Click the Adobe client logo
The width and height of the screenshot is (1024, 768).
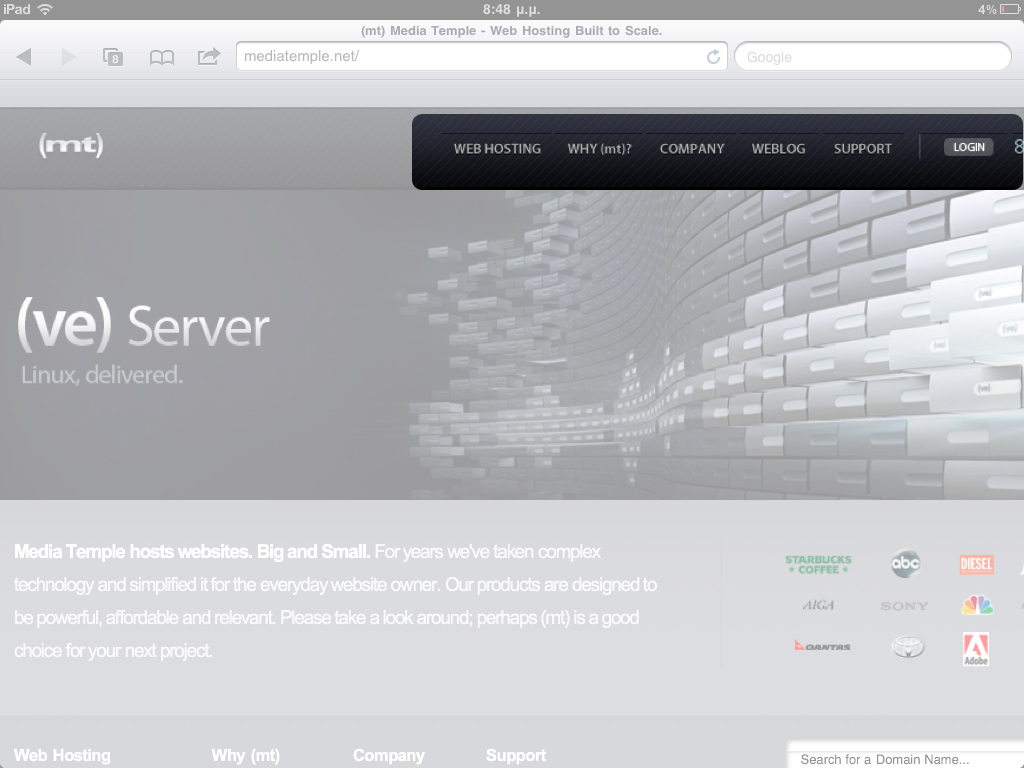[x=975, y=649]
